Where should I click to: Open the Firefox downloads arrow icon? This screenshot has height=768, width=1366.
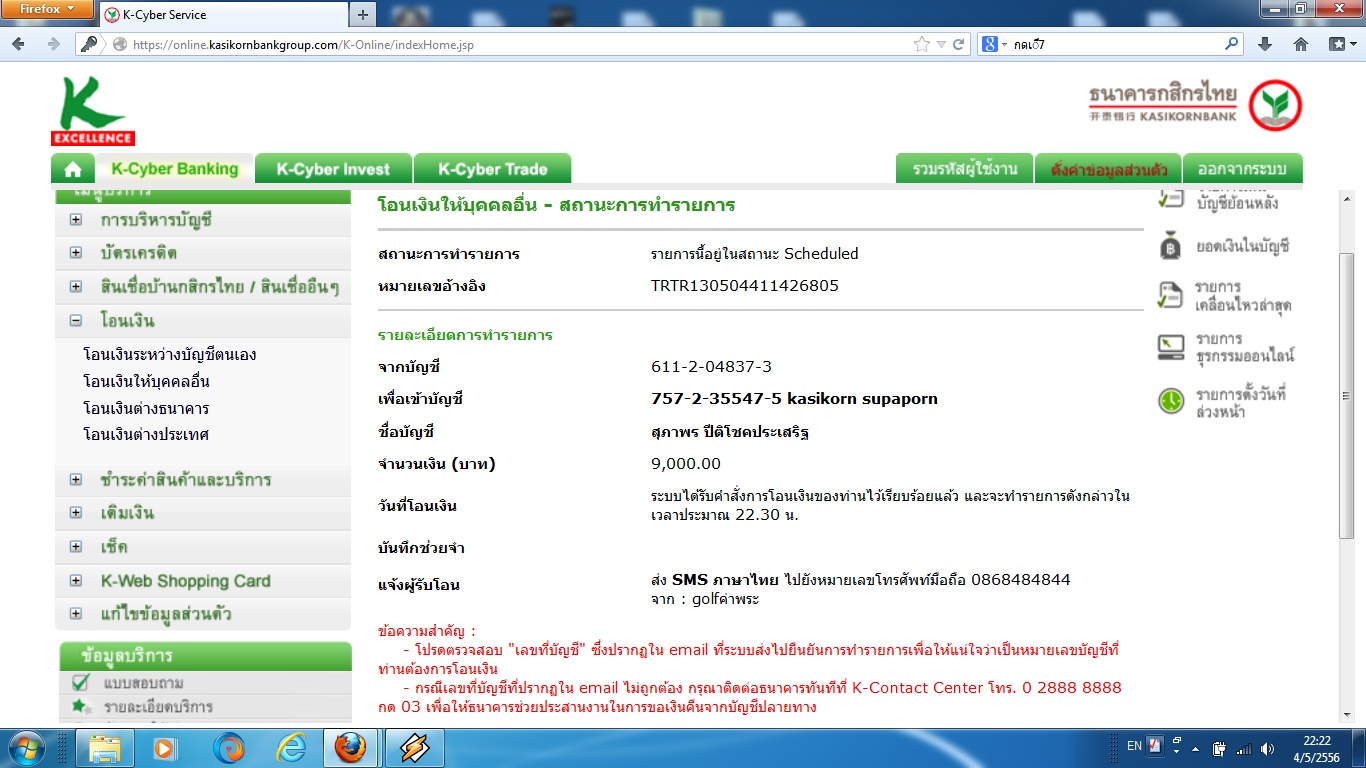tap(1265, 44)
